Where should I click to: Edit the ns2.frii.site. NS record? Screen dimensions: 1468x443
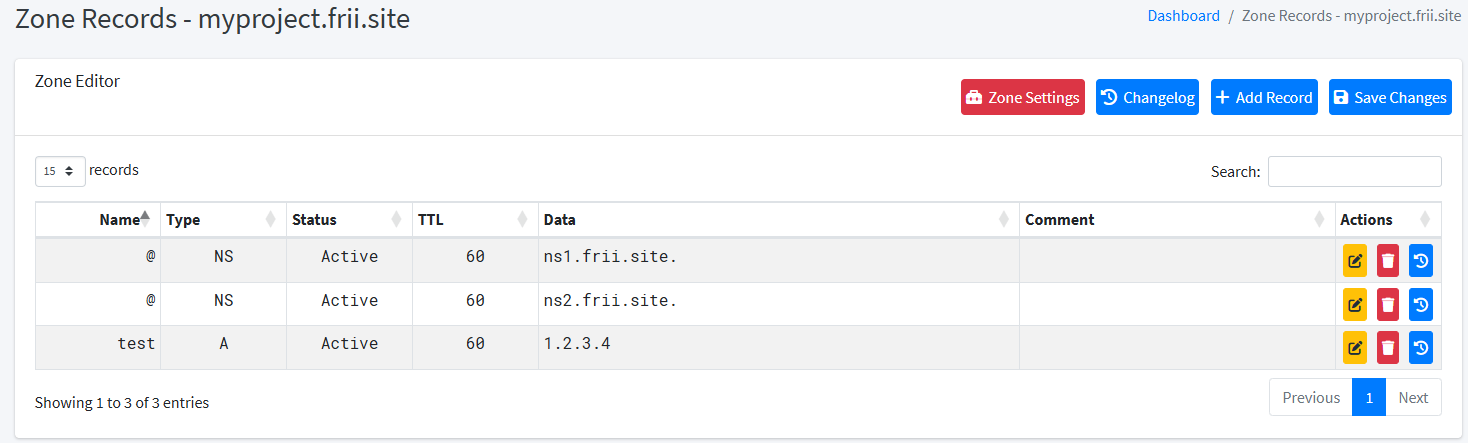[1355, 304]
